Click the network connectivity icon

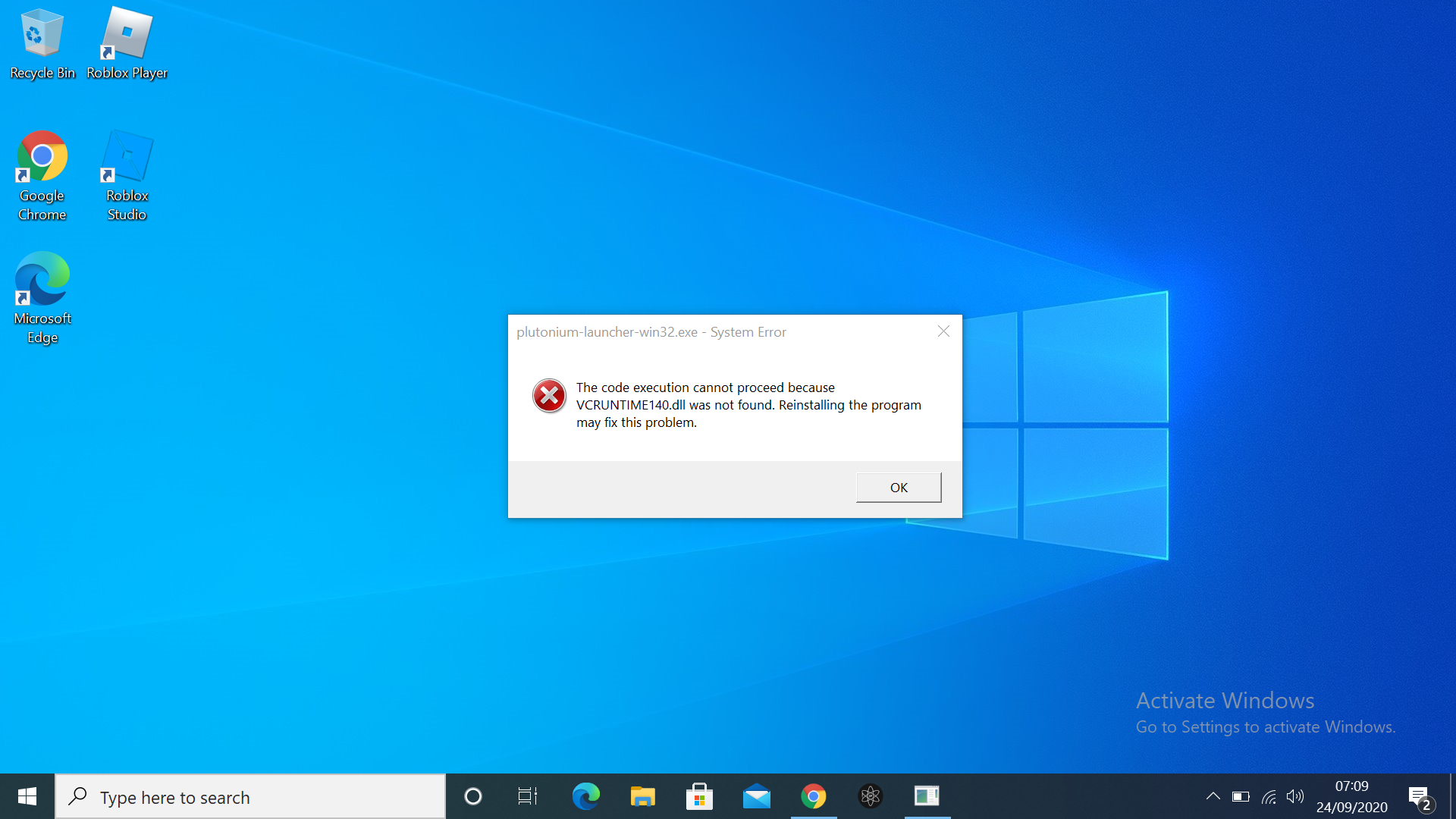1266,797
